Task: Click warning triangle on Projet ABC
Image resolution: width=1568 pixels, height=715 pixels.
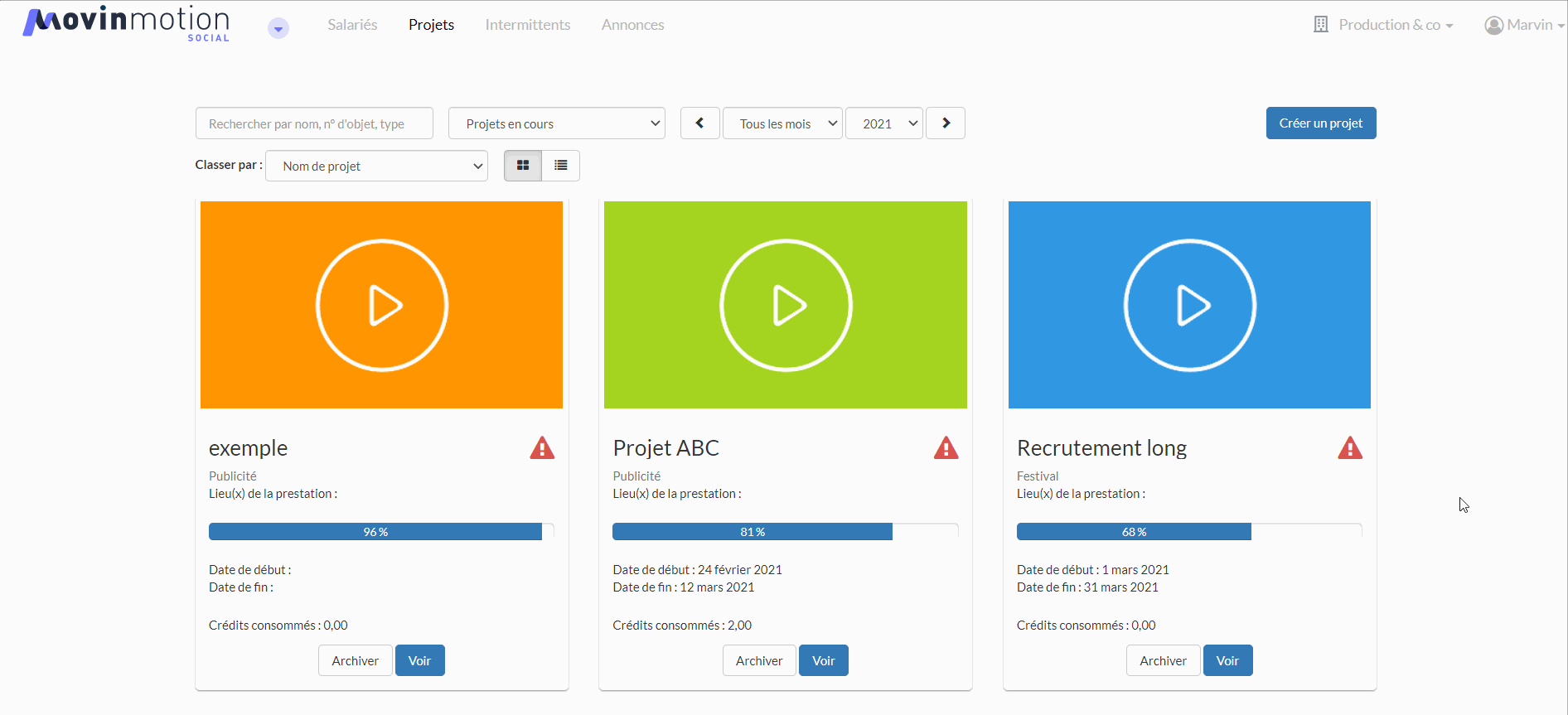Action: (x=946, y=448)
